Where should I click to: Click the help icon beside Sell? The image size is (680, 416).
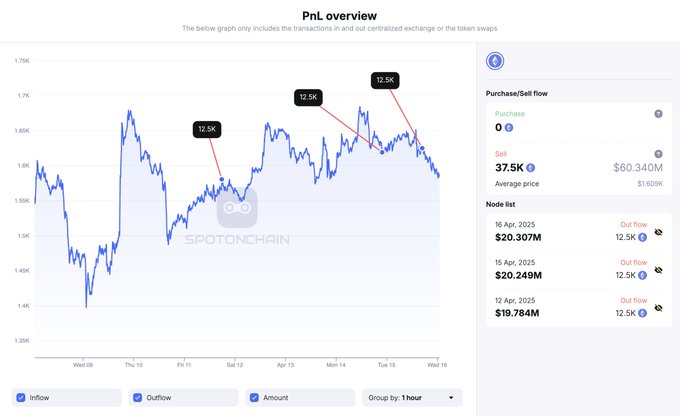click(x=658, y=155)
